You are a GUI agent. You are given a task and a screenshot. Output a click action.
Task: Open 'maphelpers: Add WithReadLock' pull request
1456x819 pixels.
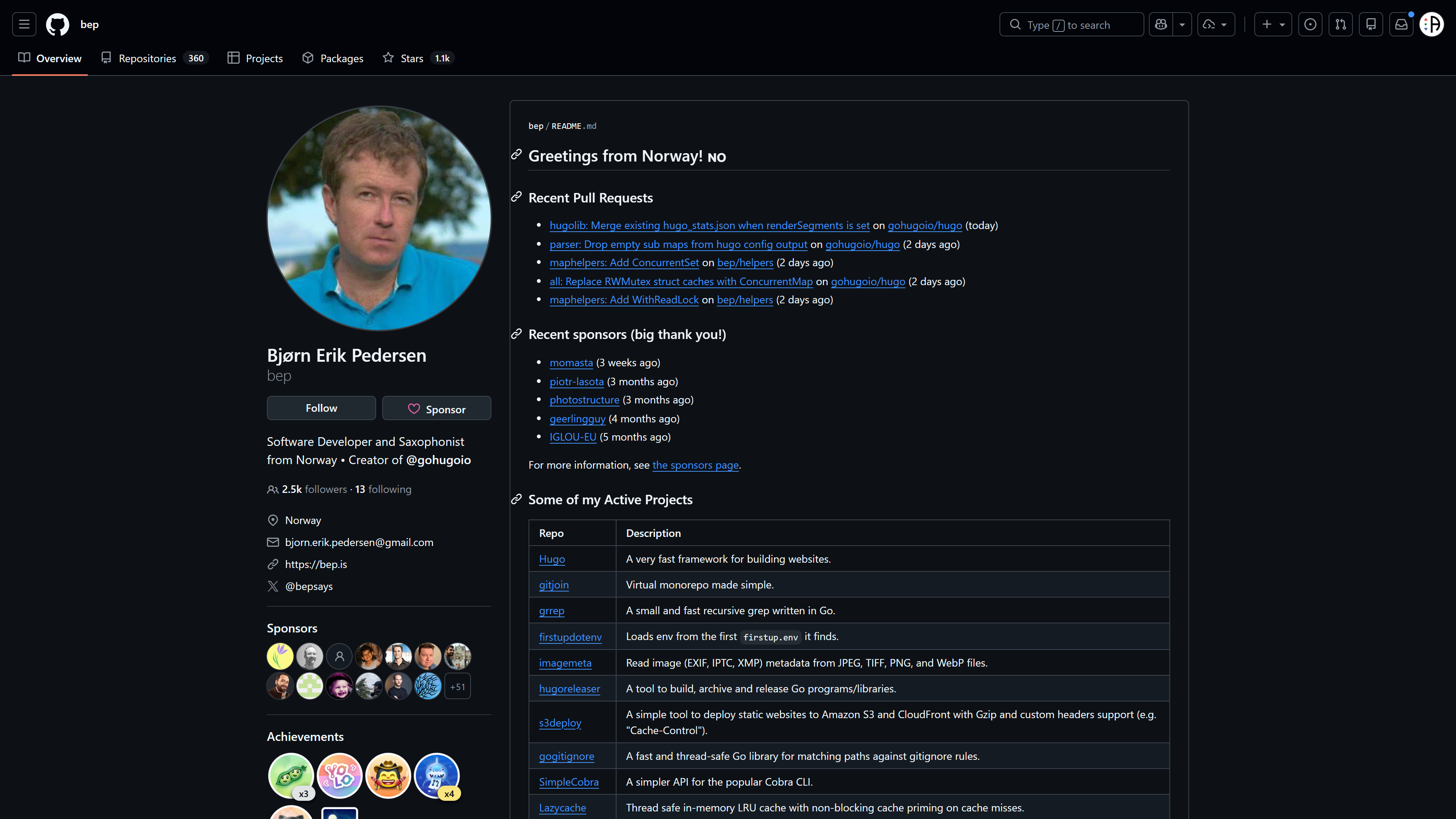tap(624, 300)
